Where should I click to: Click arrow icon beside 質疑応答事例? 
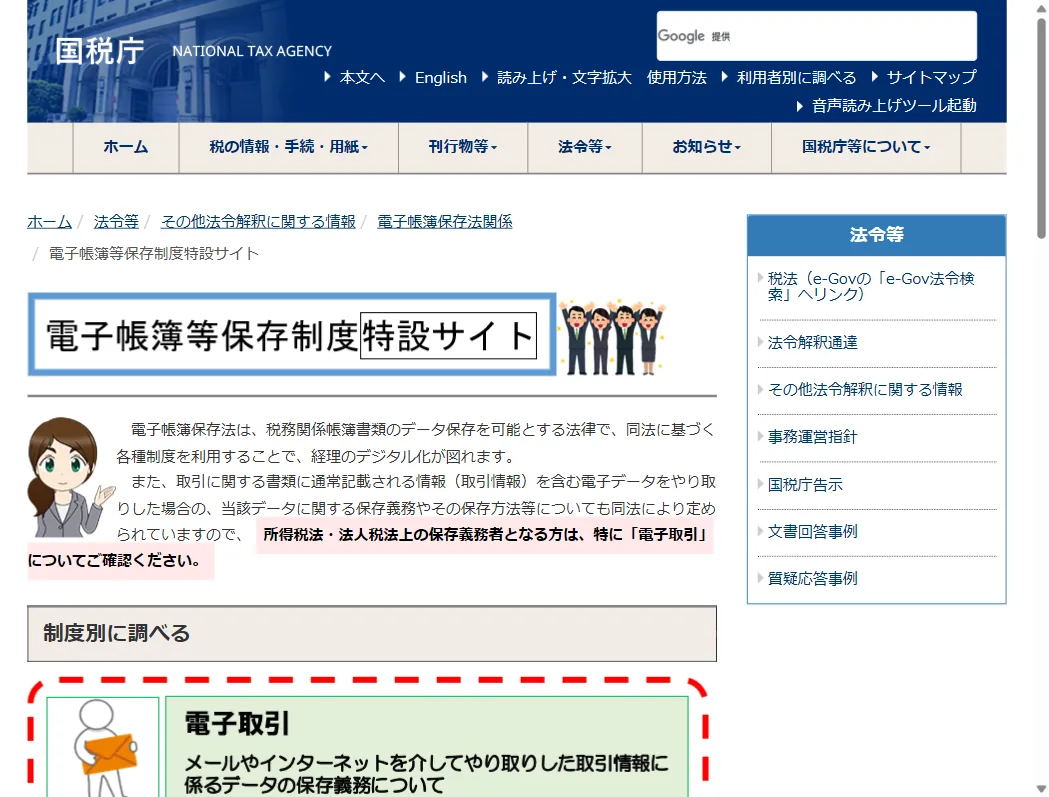[761, 578]
